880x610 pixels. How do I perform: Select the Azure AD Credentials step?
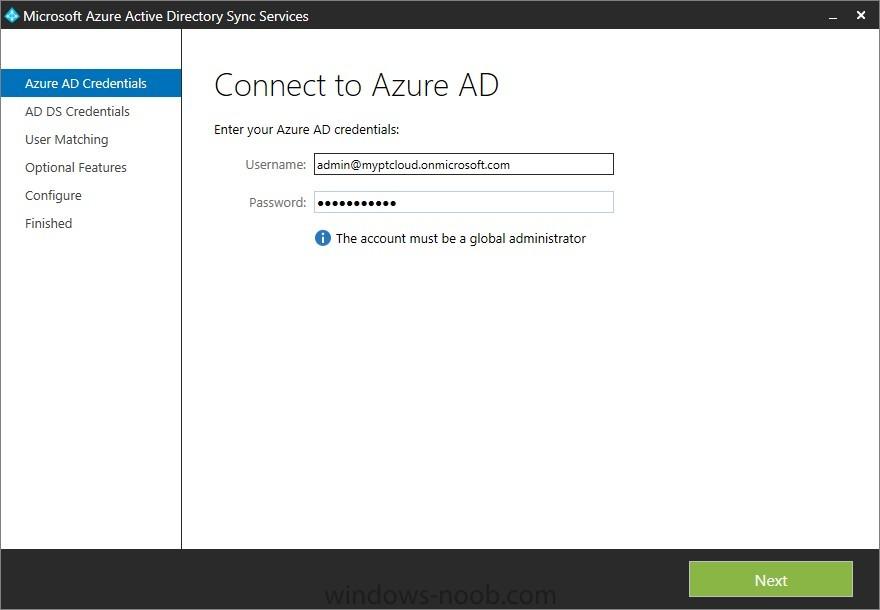91,83
